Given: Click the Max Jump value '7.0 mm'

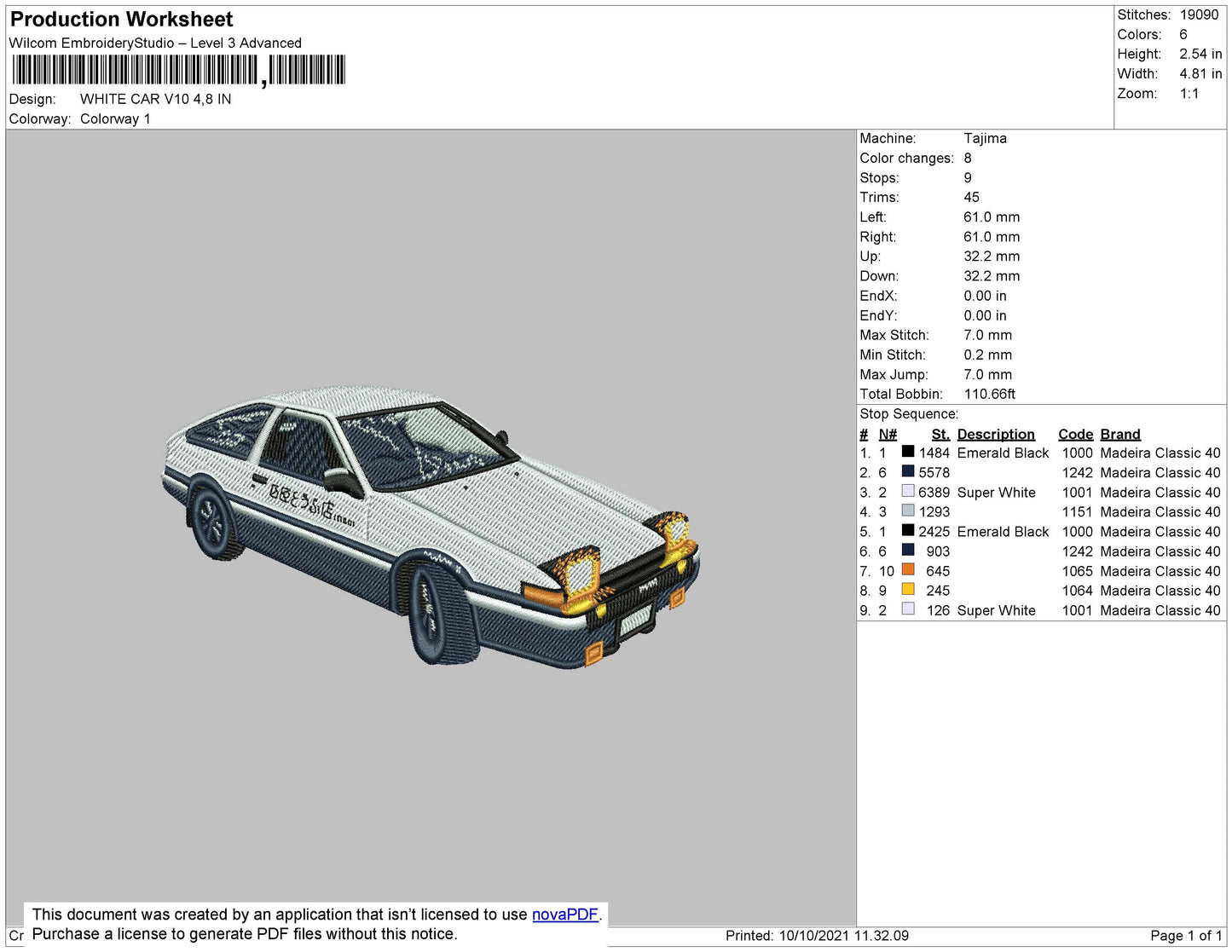Looking at the screenshot, I should coord(988,374).
